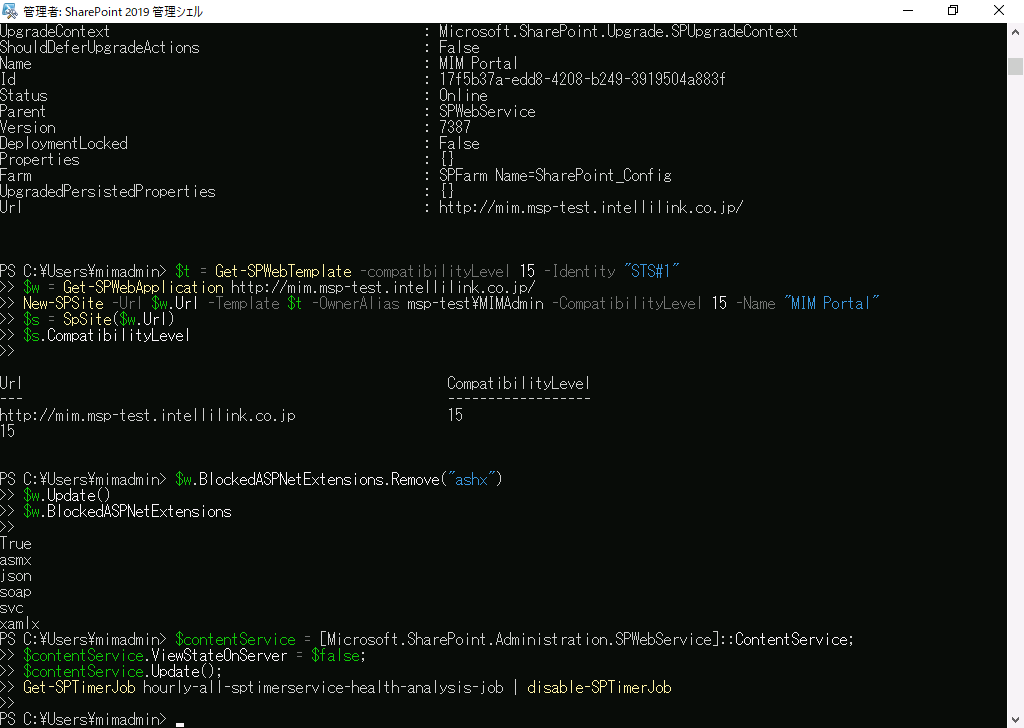Click the Parent value 'SPWebService'

(487, 112)
